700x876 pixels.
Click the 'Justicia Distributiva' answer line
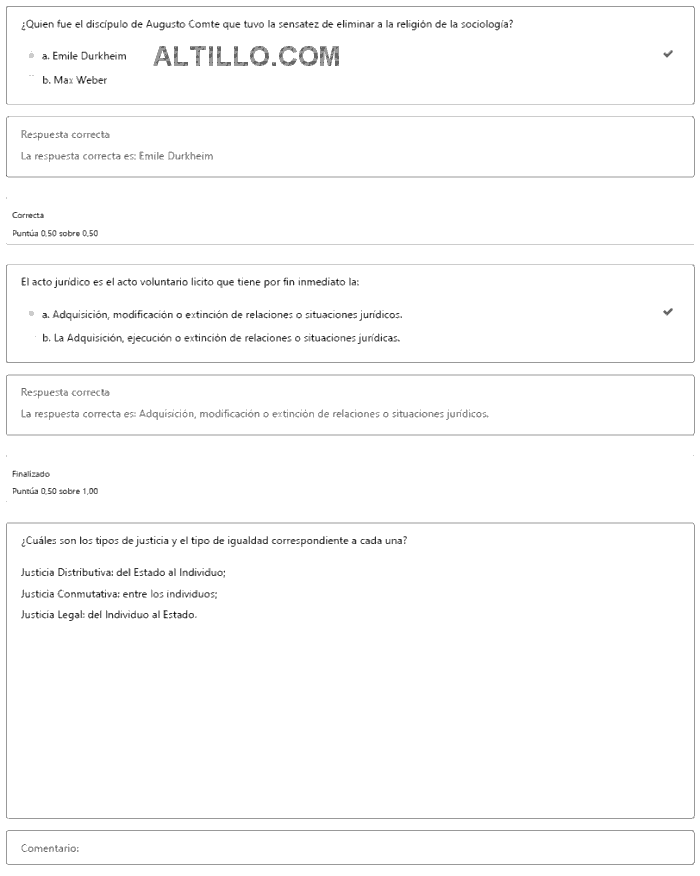point(123,572)
